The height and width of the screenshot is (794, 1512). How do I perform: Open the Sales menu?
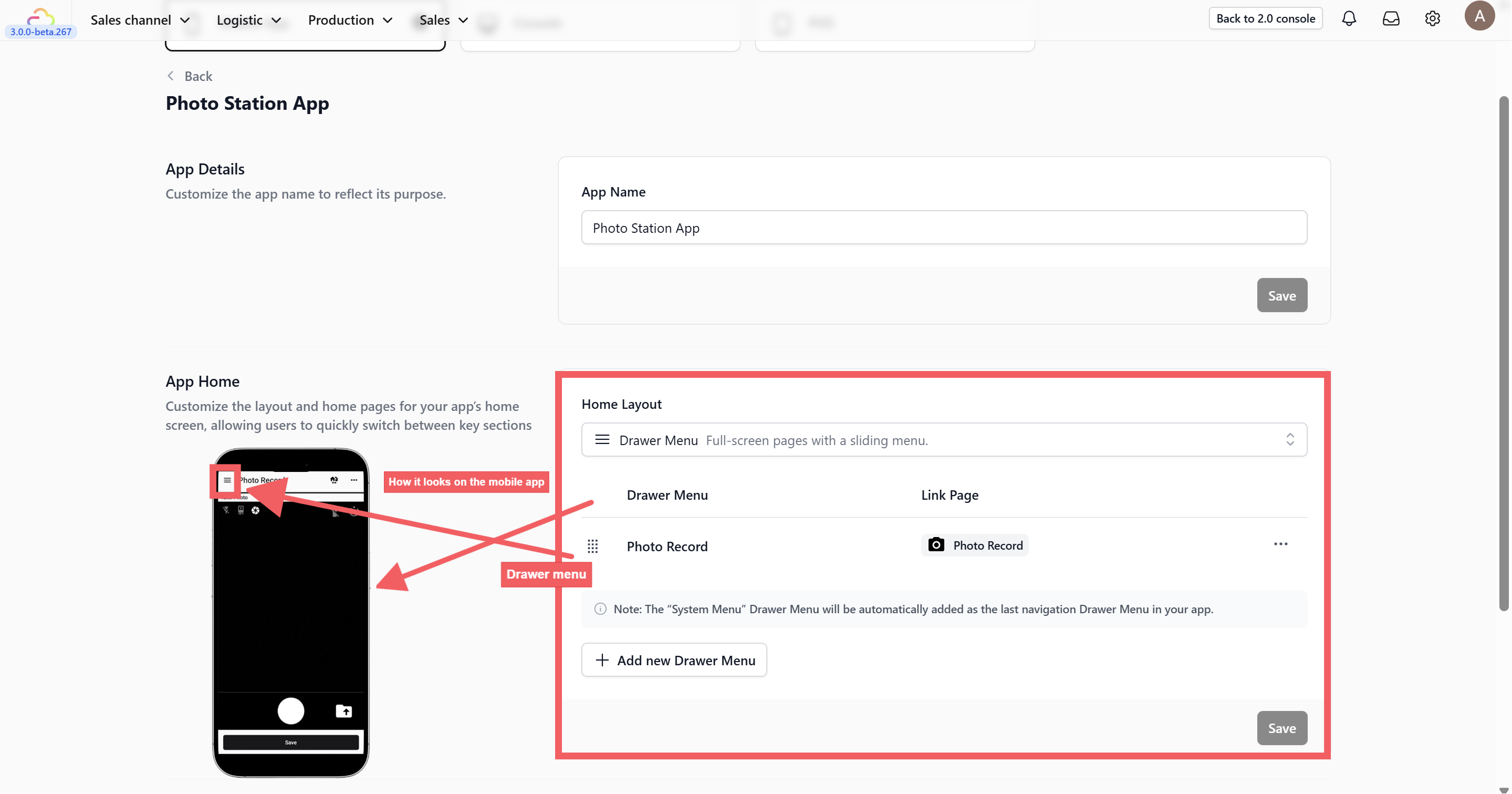(x=443, y=20)
